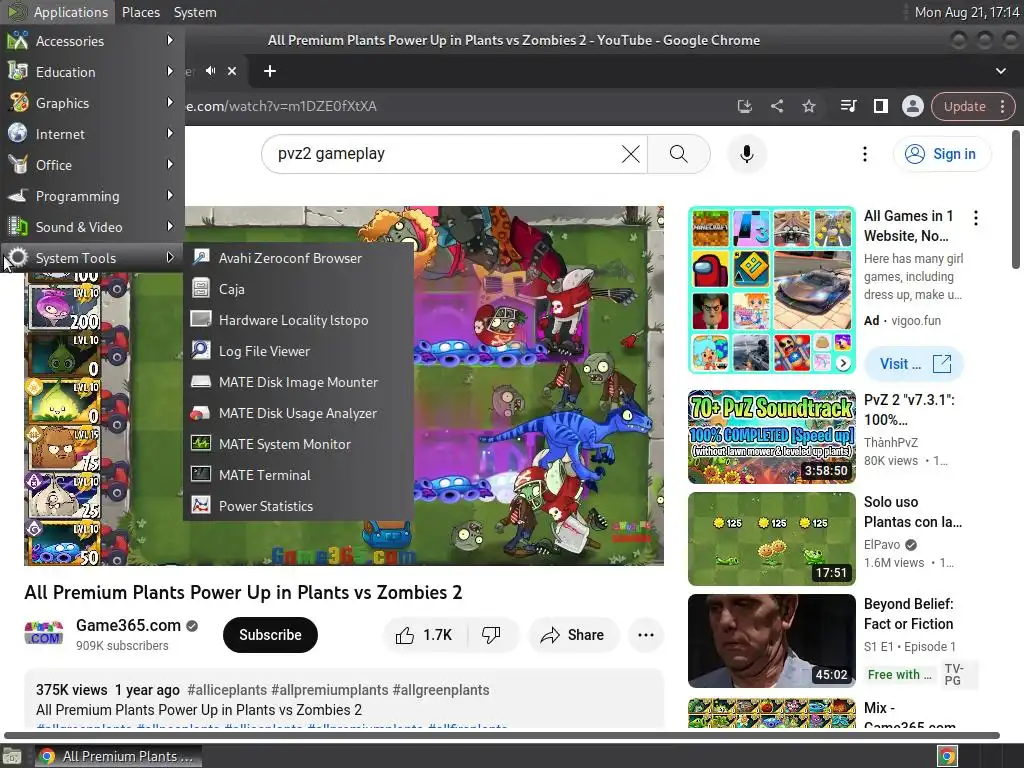Open Game365.com channel name link
Image resolution: width=1024 pixels, height=768 pixels.
(x=128, y=626)
